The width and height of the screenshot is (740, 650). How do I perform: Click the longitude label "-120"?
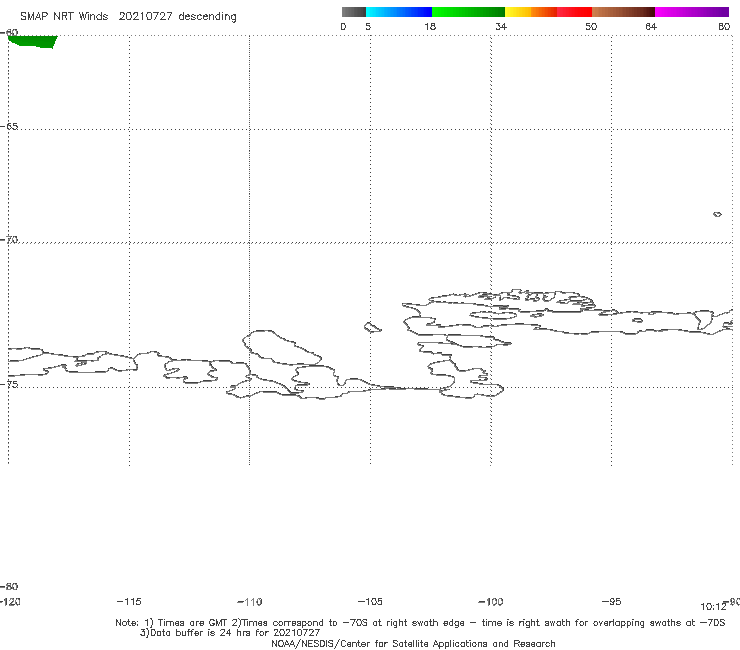click(x=10, y=601)
